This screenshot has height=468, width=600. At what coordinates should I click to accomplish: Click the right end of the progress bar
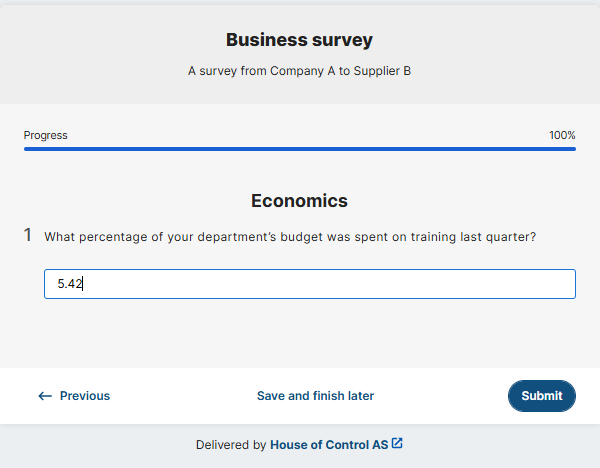[573, 149]
